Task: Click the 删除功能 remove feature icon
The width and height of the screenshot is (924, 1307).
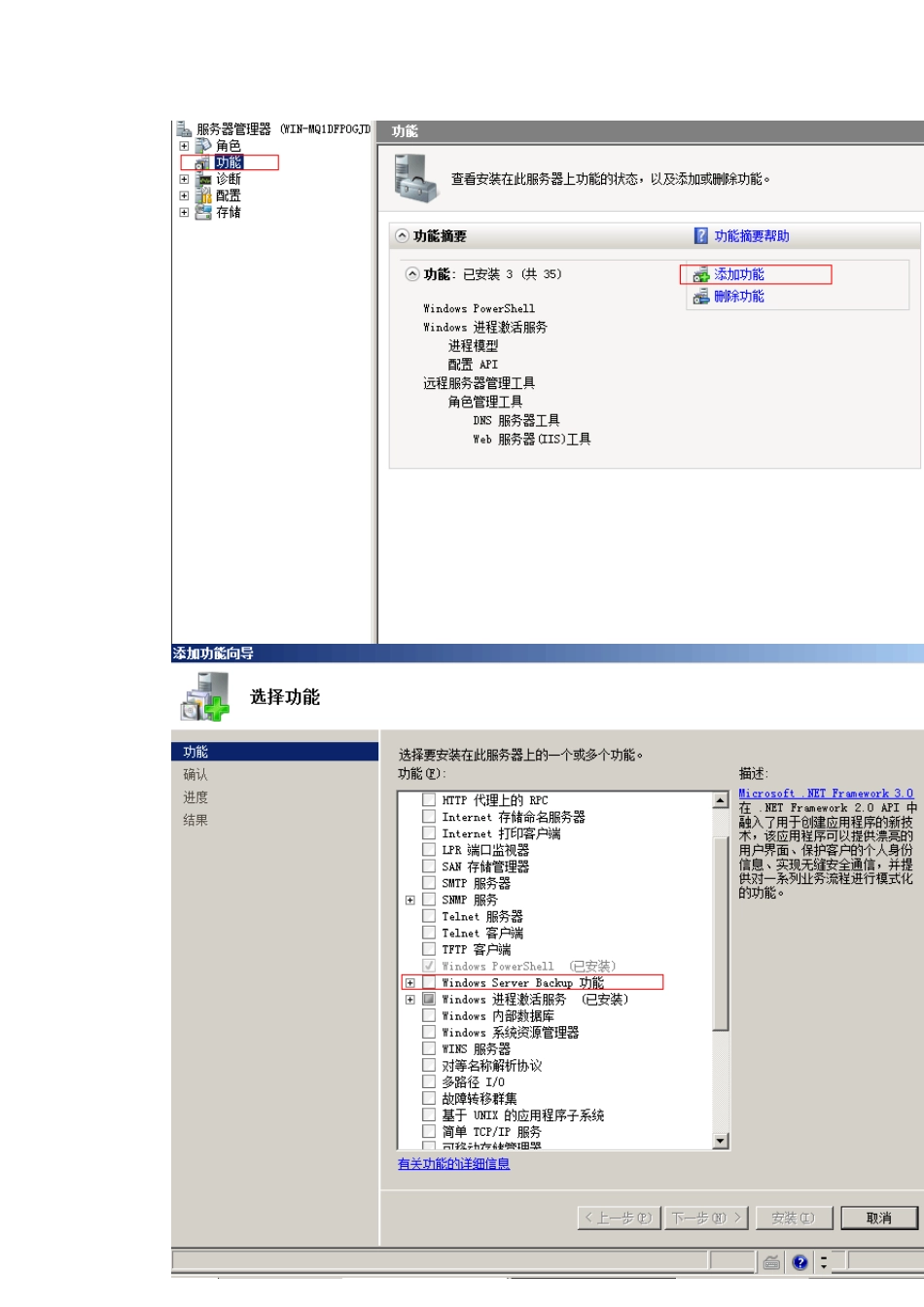Action: 701,297
